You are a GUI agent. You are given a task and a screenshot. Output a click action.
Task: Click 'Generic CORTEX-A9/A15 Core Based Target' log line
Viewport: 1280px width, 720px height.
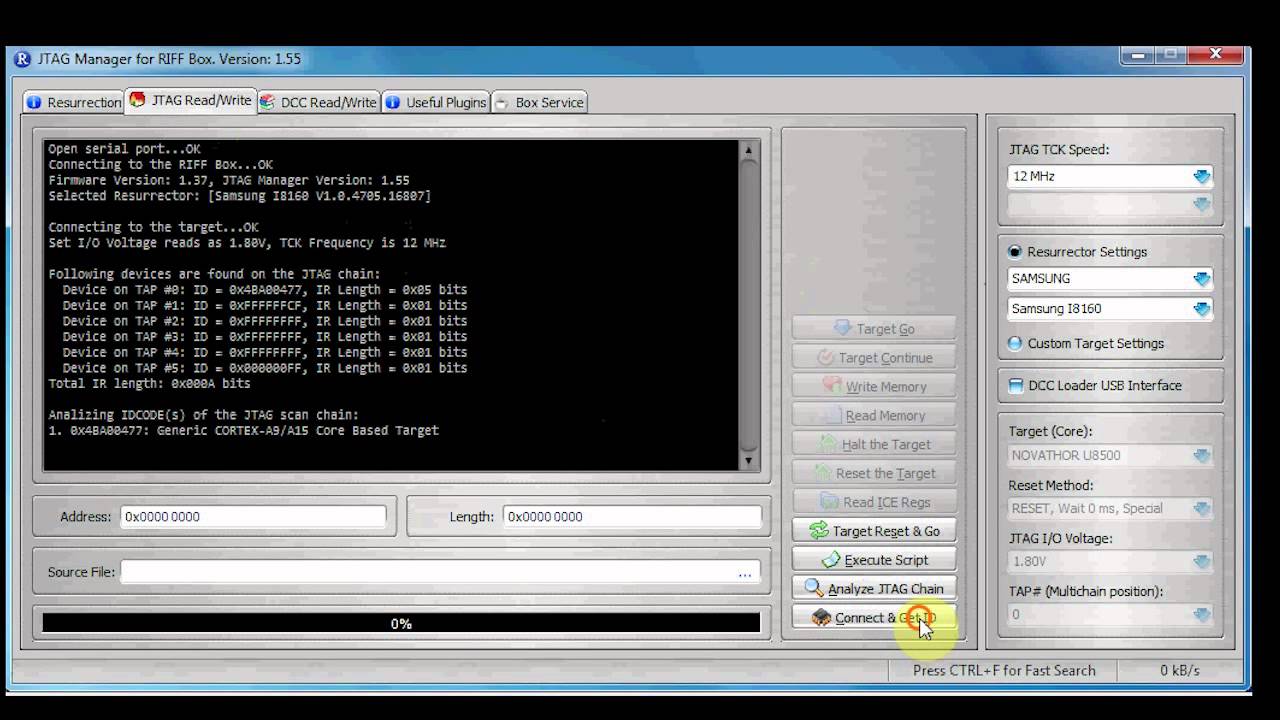pos(243,430)
